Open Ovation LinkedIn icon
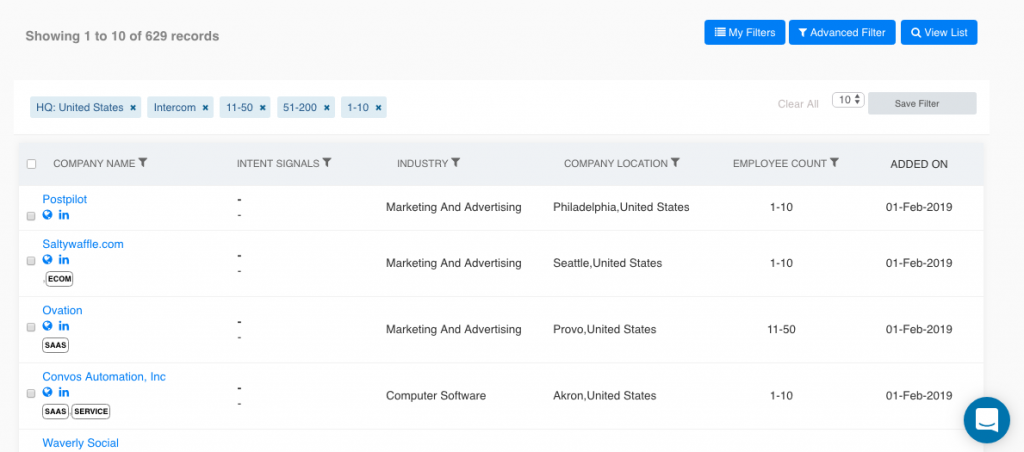The image size is (1024, 452). [x=64, y=326]
